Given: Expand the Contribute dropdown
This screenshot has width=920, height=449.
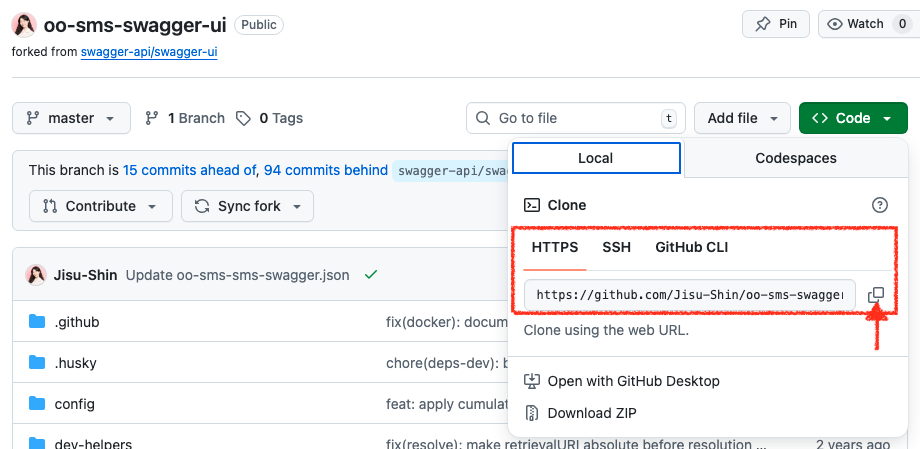Looking at the screenshot, I should 101,206.
